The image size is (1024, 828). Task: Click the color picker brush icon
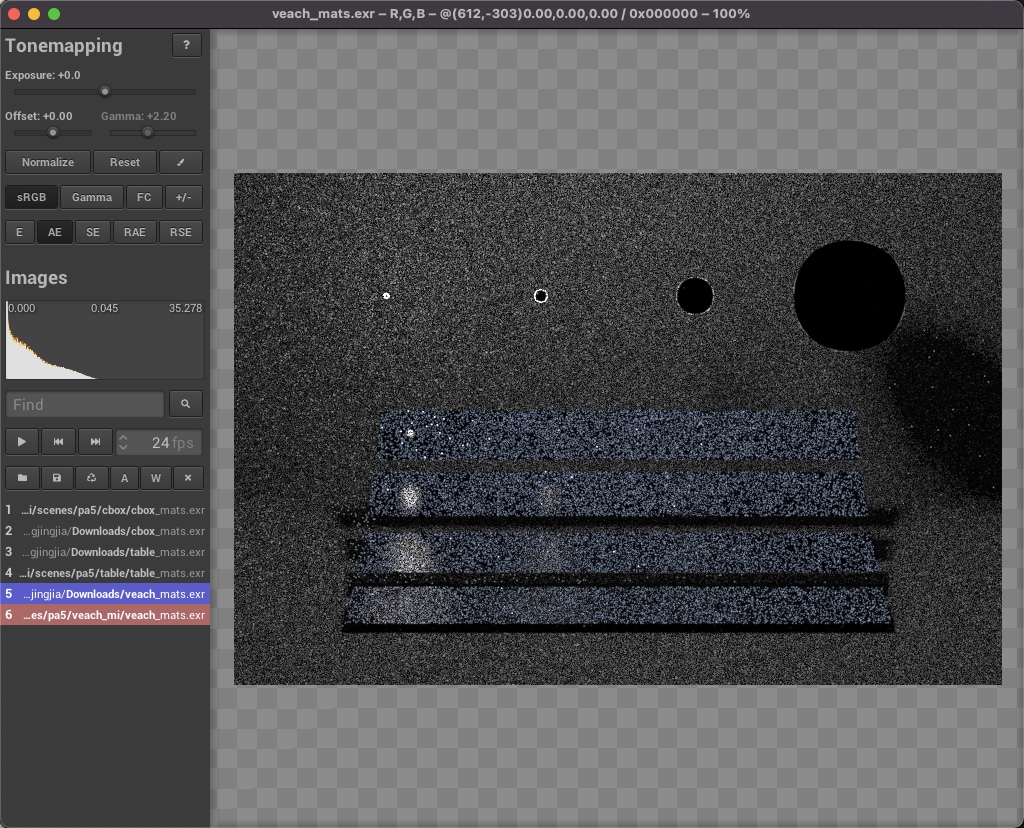(181, 162)
